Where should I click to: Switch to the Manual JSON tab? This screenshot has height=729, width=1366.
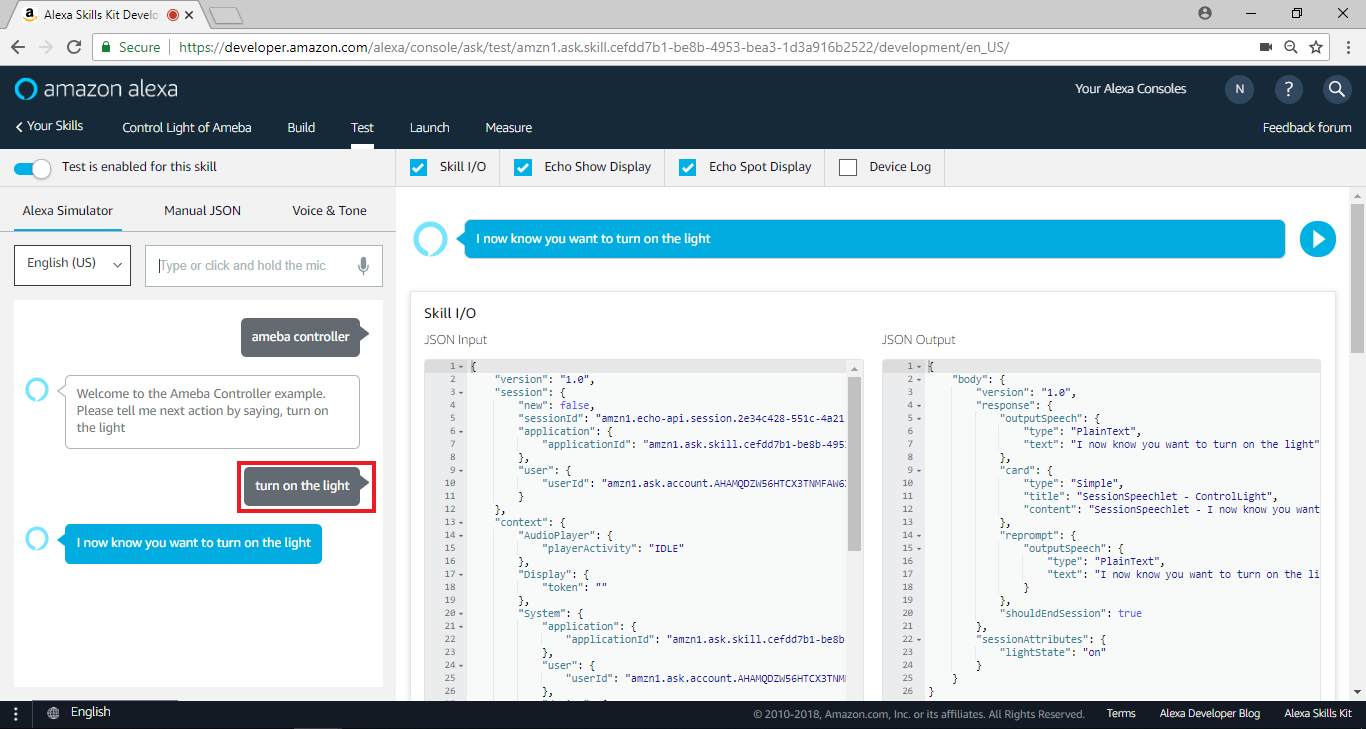tap(202, 211)
